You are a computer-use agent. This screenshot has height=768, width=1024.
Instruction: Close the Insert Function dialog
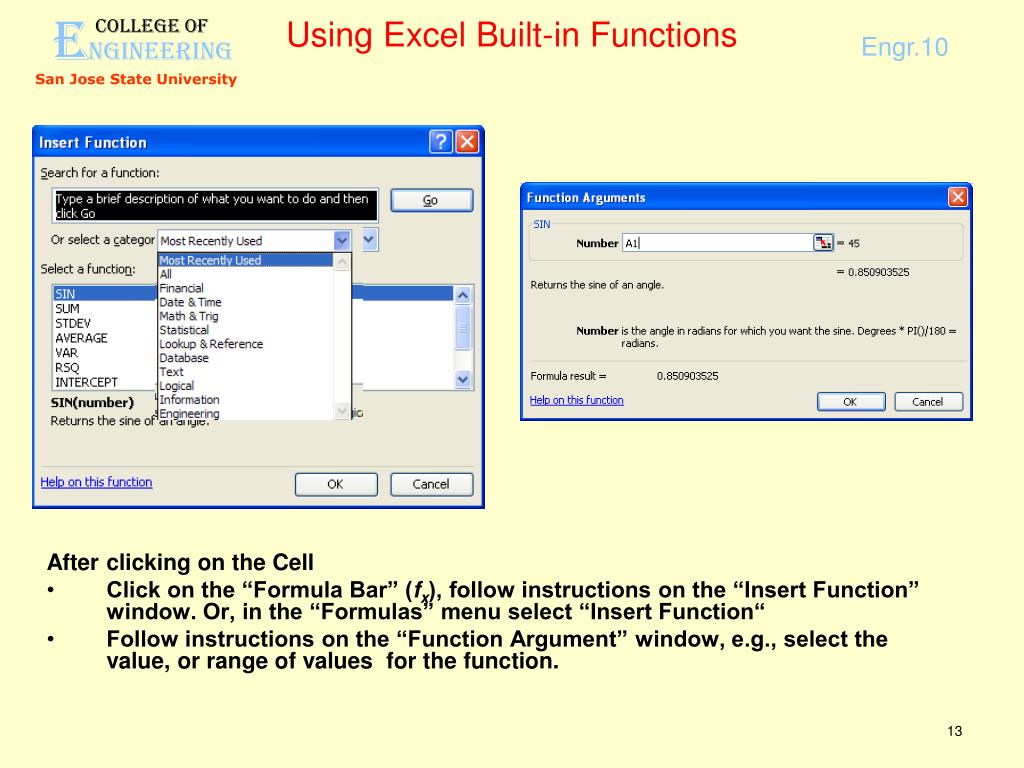[467, 141]
